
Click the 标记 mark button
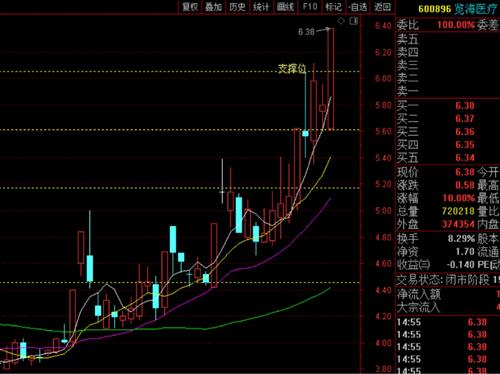point(334,7)
